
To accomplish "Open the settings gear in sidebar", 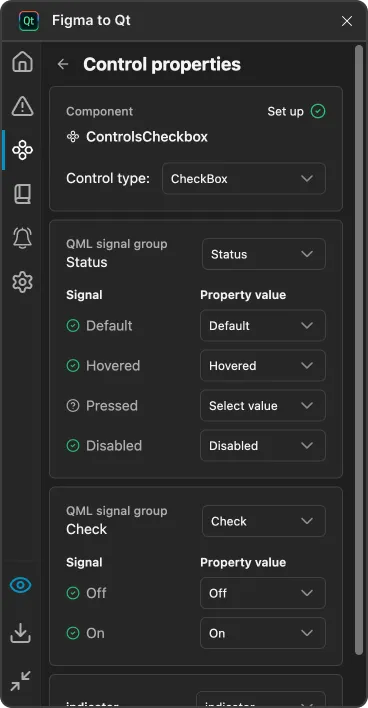I will (x=22, y=282).
